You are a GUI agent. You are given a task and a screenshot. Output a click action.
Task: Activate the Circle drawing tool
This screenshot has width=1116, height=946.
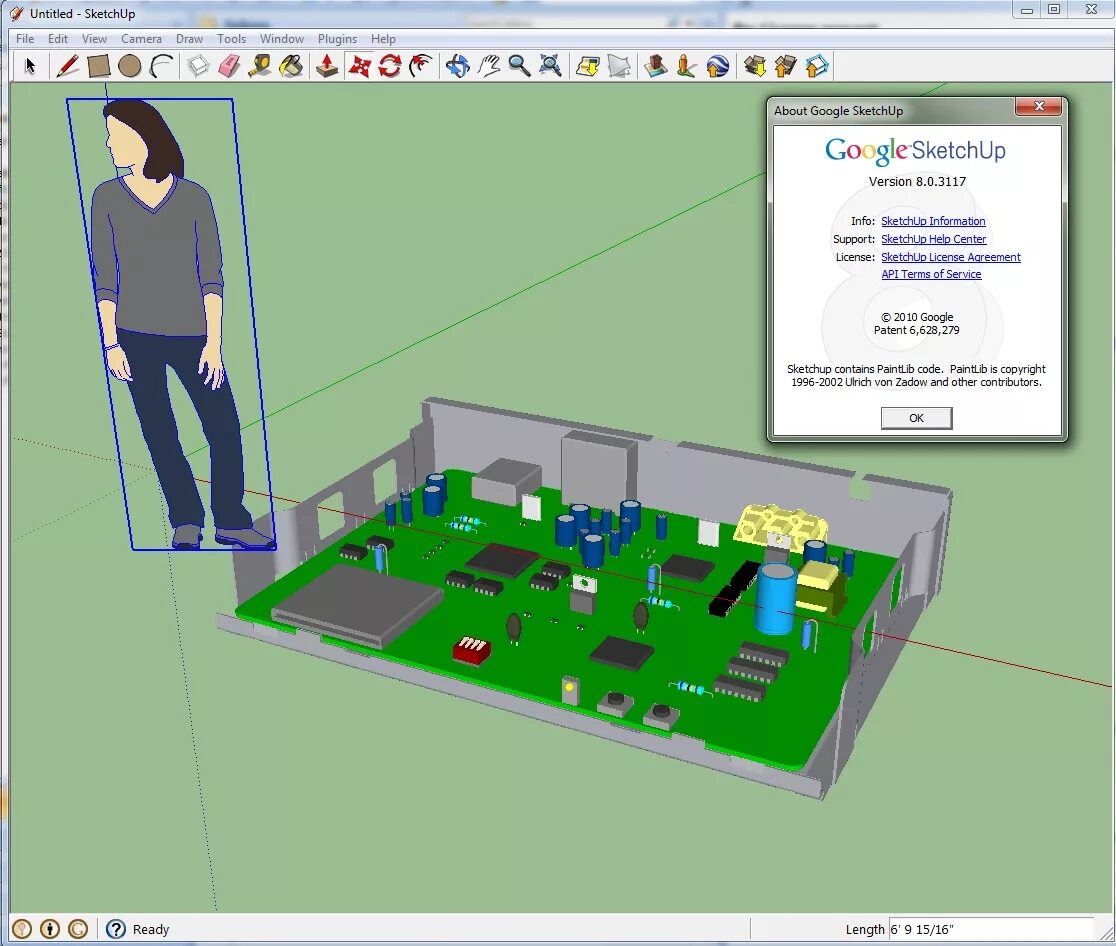point(130,66)
